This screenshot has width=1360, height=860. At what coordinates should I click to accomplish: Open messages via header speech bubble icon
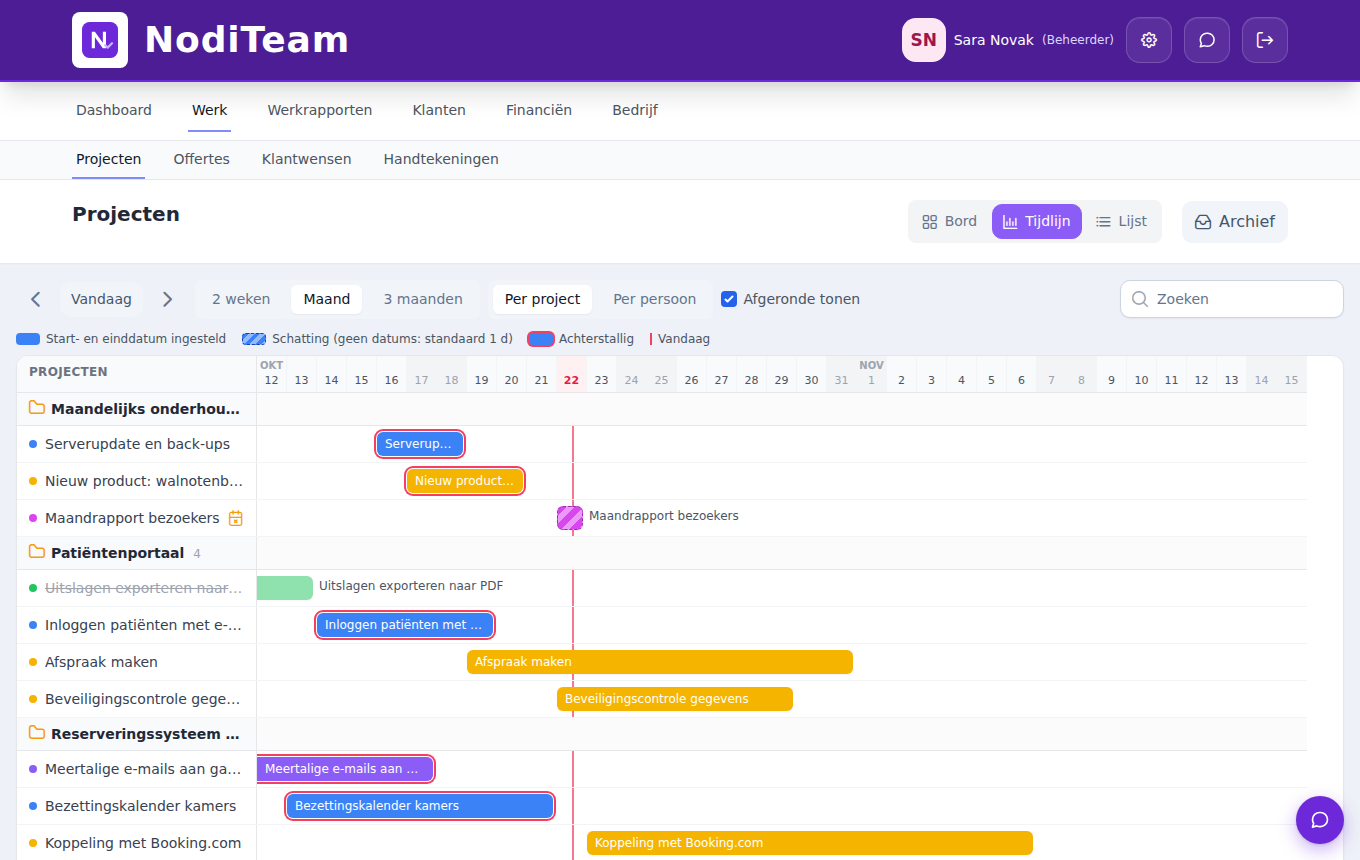point(1207,40)
